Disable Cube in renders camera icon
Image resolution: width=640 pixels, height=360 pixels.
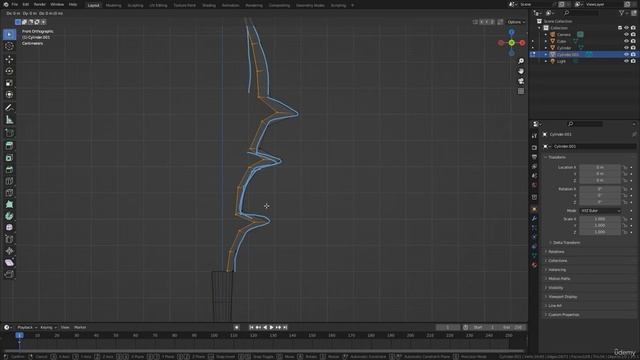pyautogui.click(x=633, y=41)
